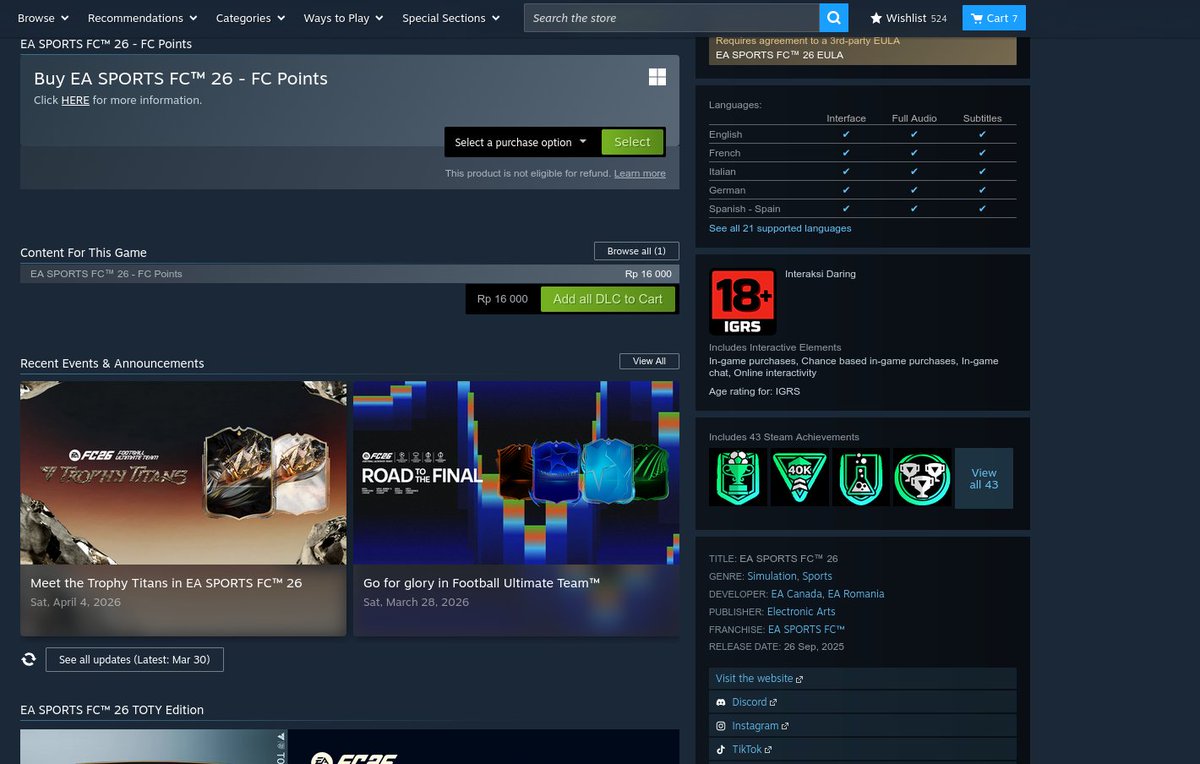Click the search magnifier button
The height and width of the screenshot is (764, 1200).
(x=833, y=18)
